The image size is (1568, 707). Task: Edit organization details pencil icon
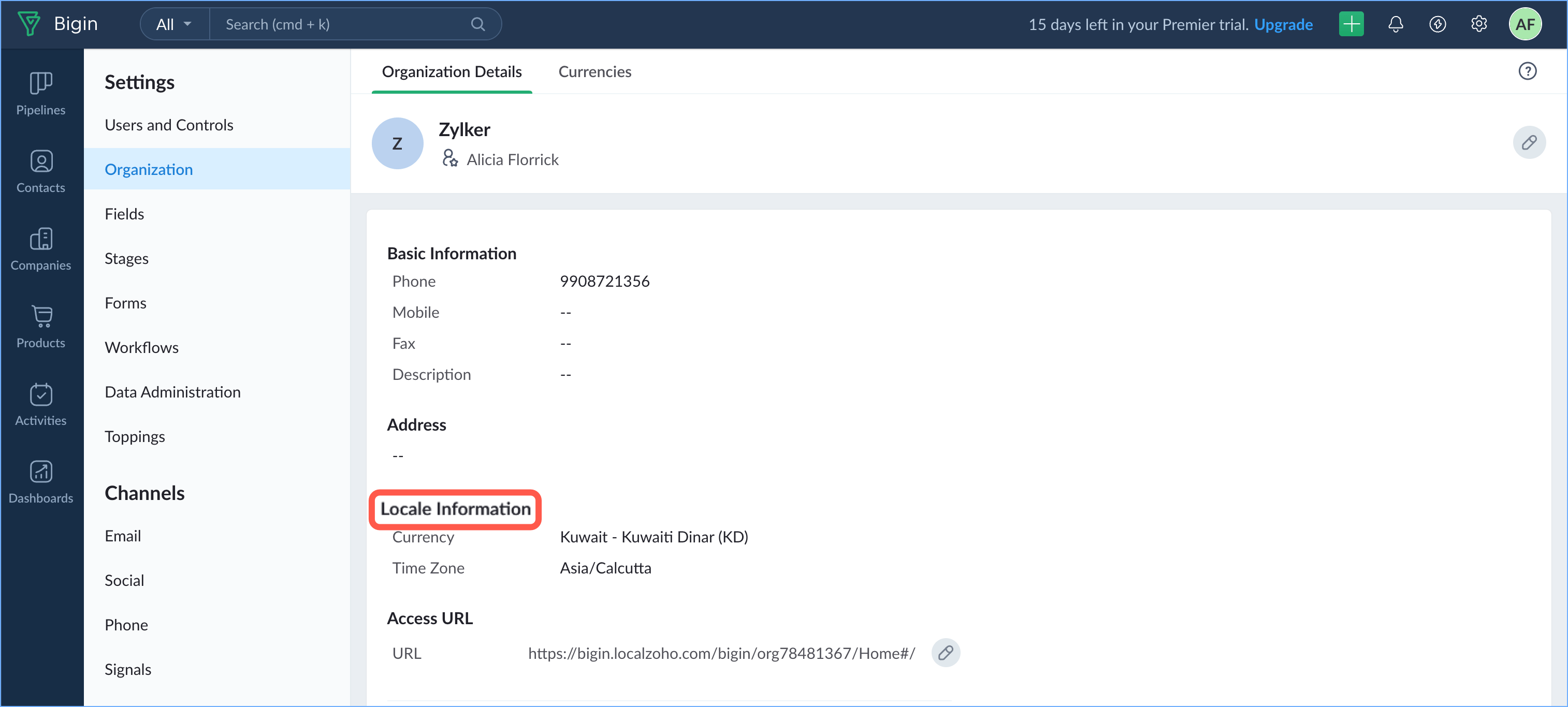[x=1529, y=143]
